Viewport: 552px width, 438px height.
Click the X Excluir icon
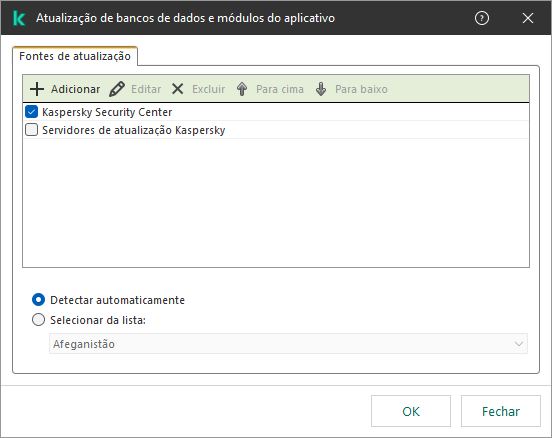pyautogui.click(x=177, y=89)
